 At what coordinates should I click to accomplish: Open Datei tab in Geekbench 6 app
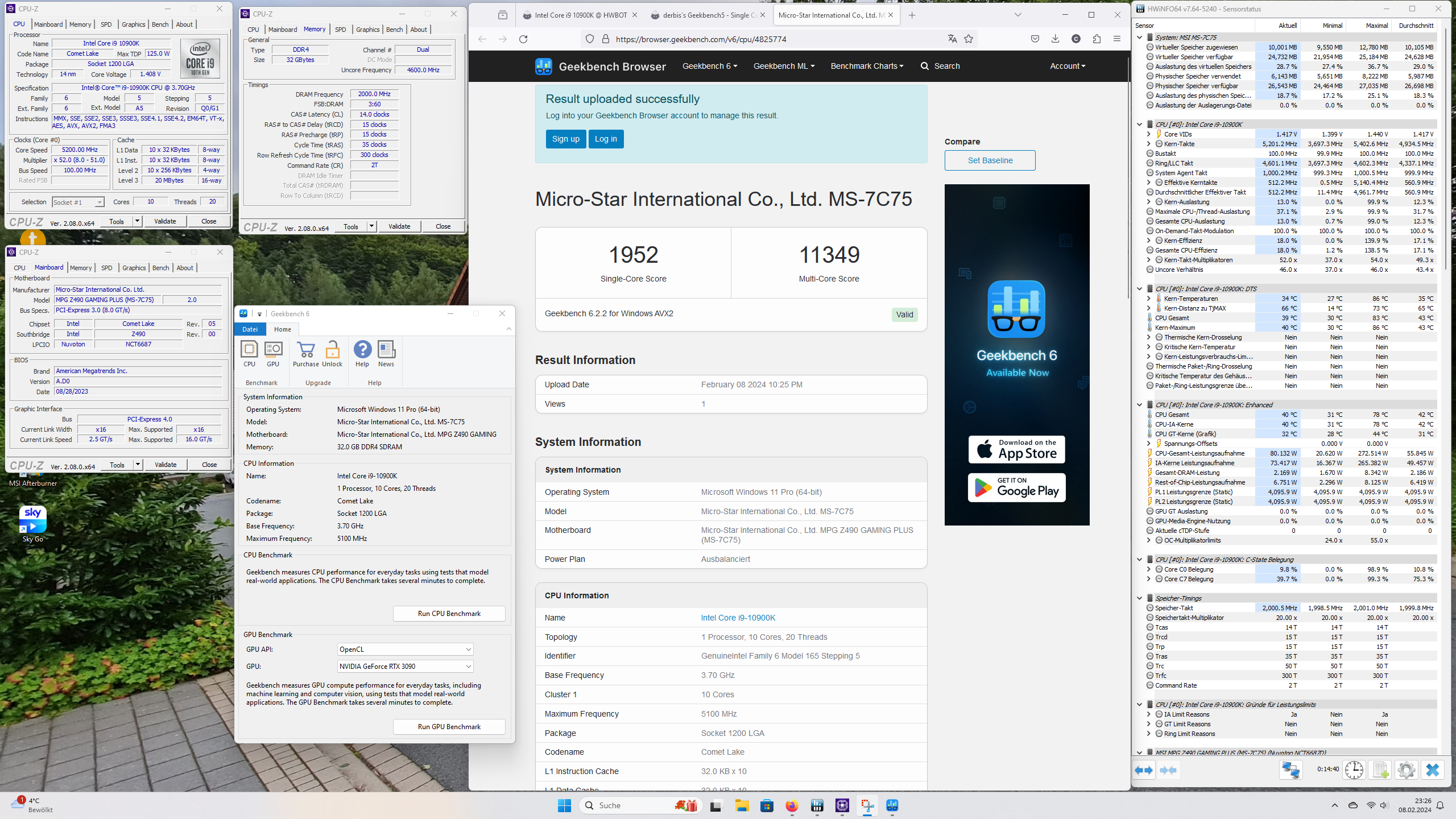[250, 329]
